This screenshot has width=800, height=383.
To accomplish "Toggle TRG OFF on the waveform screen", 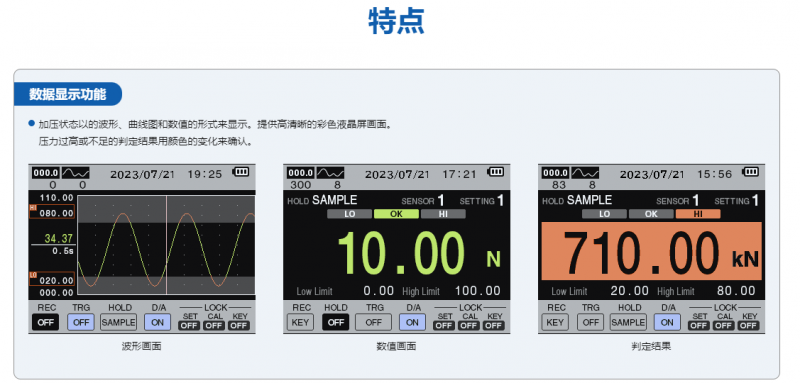I will pos(81,322).
